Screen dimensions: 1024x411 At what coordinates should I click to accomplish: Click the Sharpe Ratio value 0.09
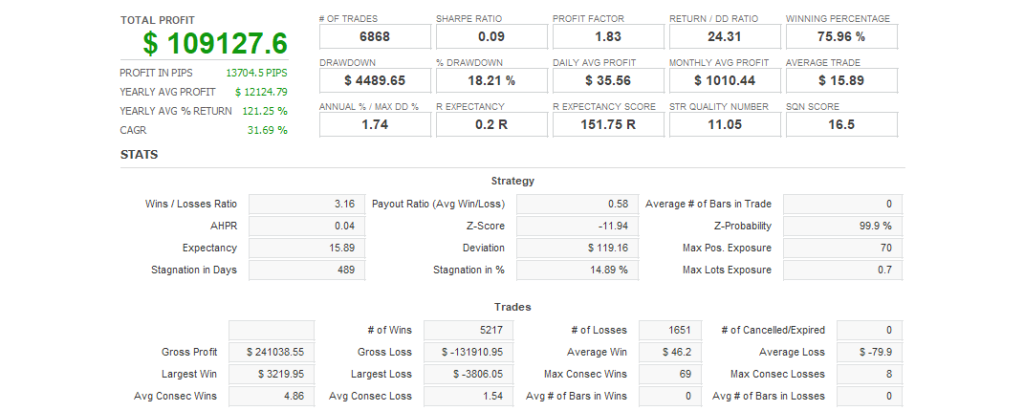coord(491,37)
